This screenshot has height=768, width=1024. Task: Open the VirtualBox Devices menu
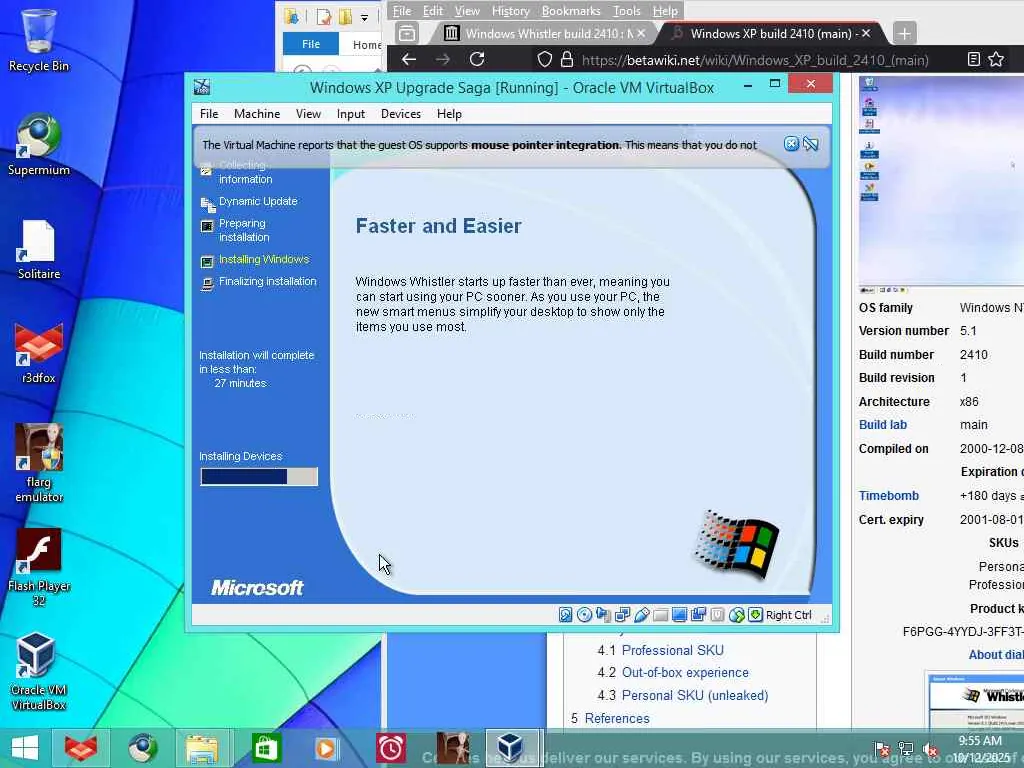coord(400,114)
